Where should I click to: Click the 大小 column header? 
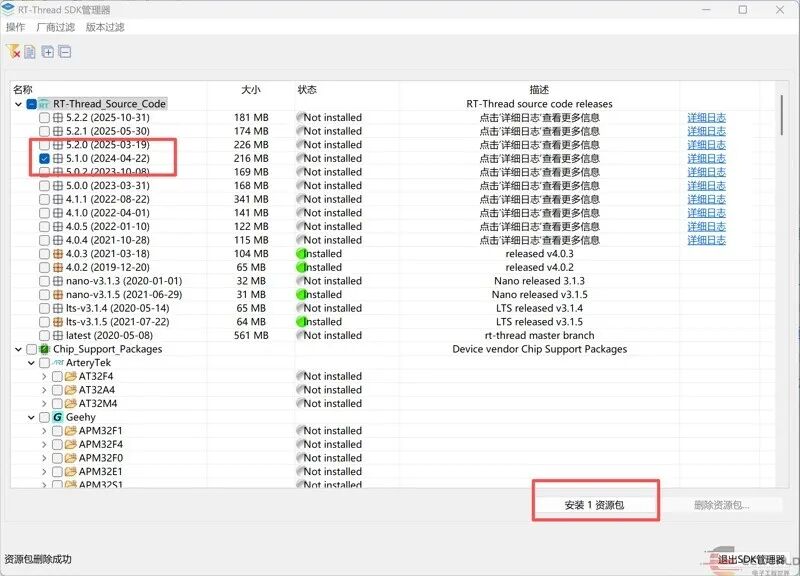pos(251,90)
